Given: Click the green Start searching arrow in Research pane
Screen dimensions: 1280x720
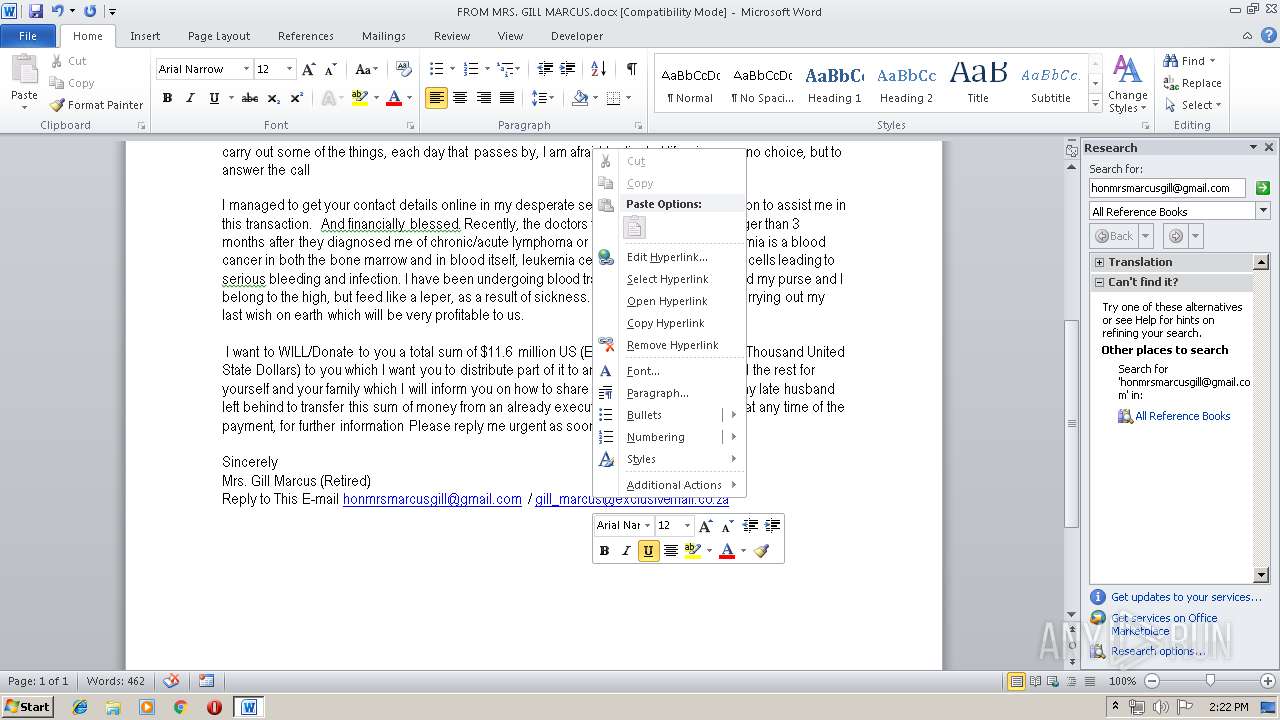Looking at the screenshot, I should 1262,188.
